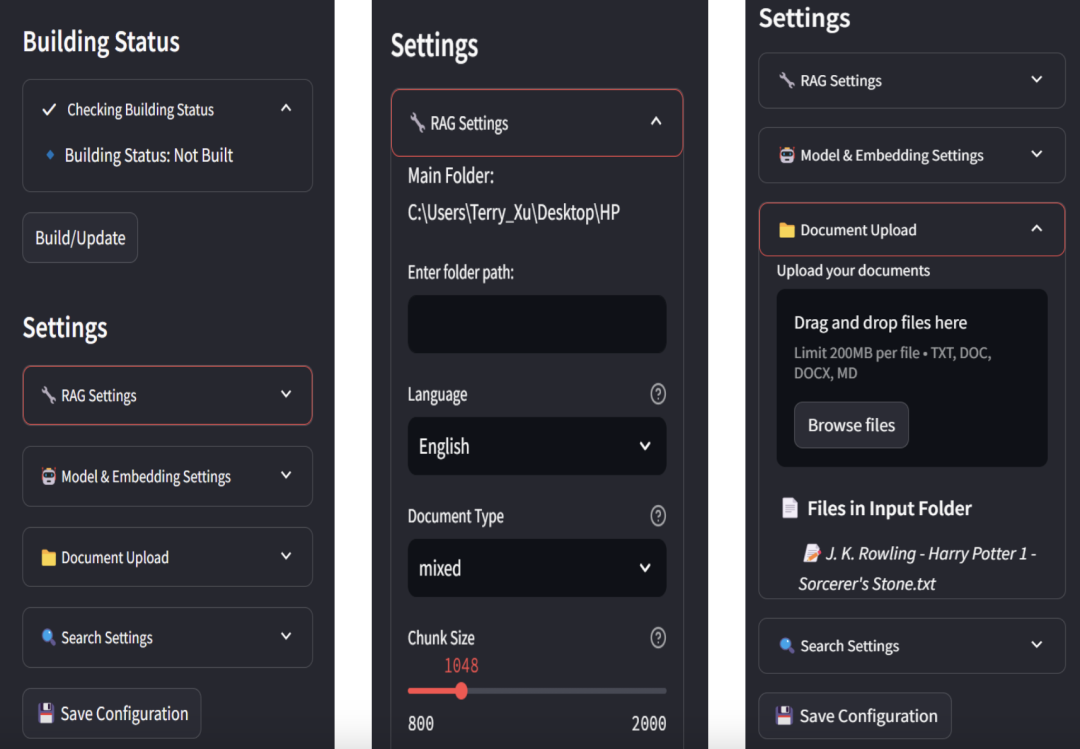
Task: Click the folder icon in the right panel's Document Upload
Action: pos(787,230)
